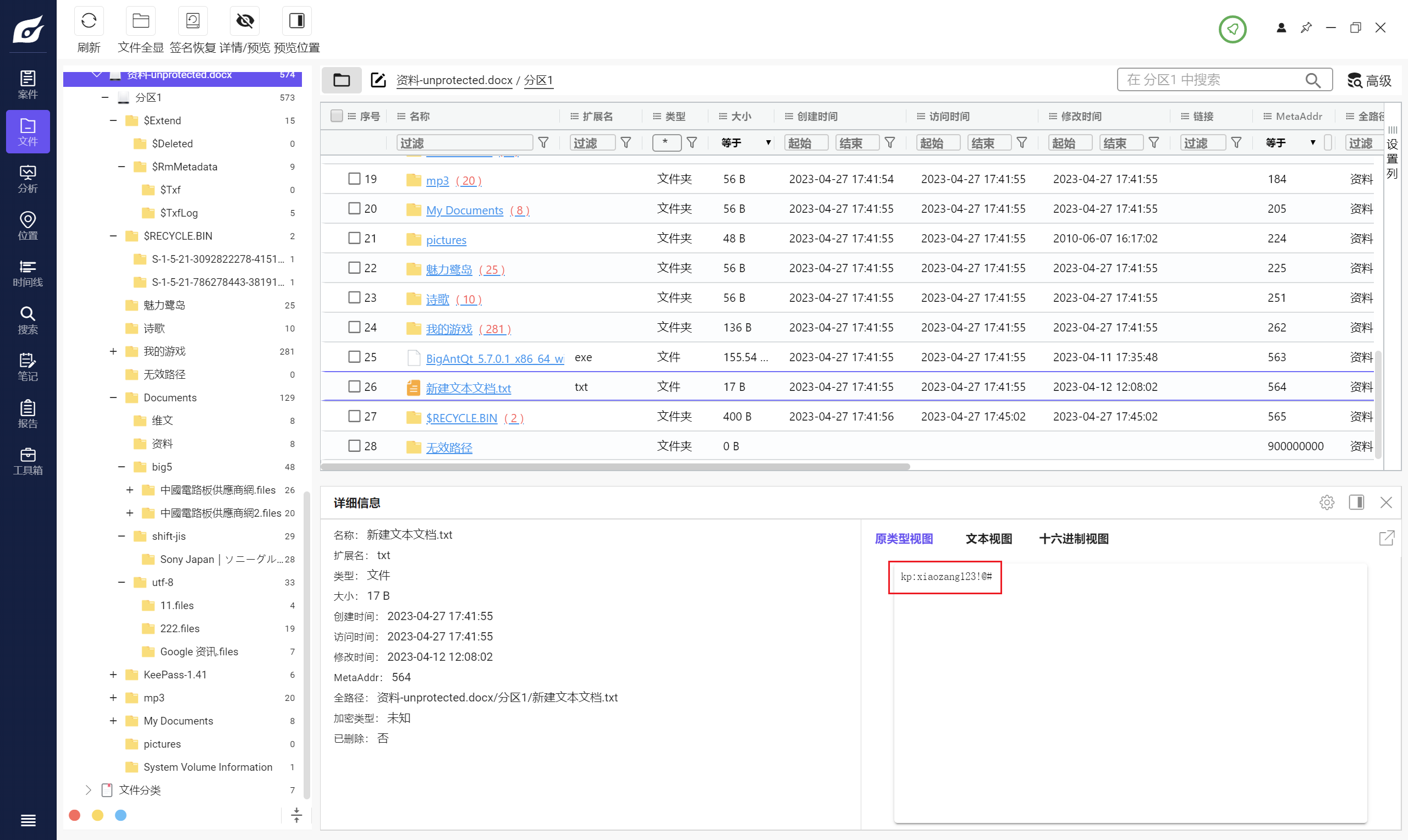Open the 时间线 timeline sidebar section

click(28, 272)
